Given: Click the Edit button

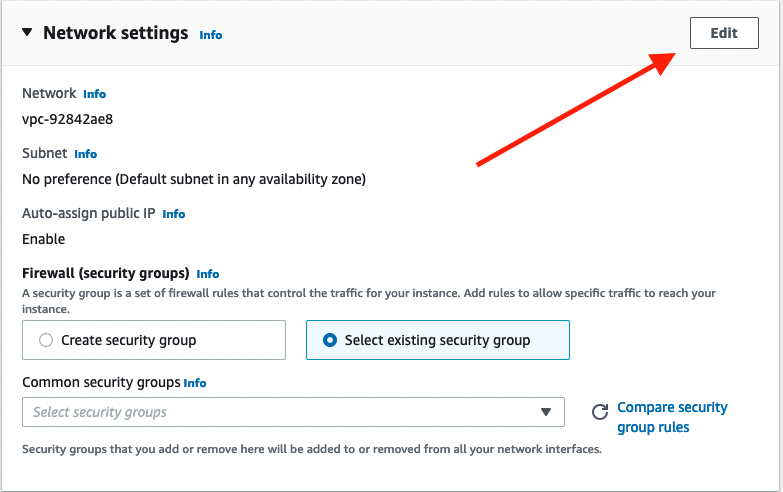Looking at the screenshot, I should tap(724, 33).
